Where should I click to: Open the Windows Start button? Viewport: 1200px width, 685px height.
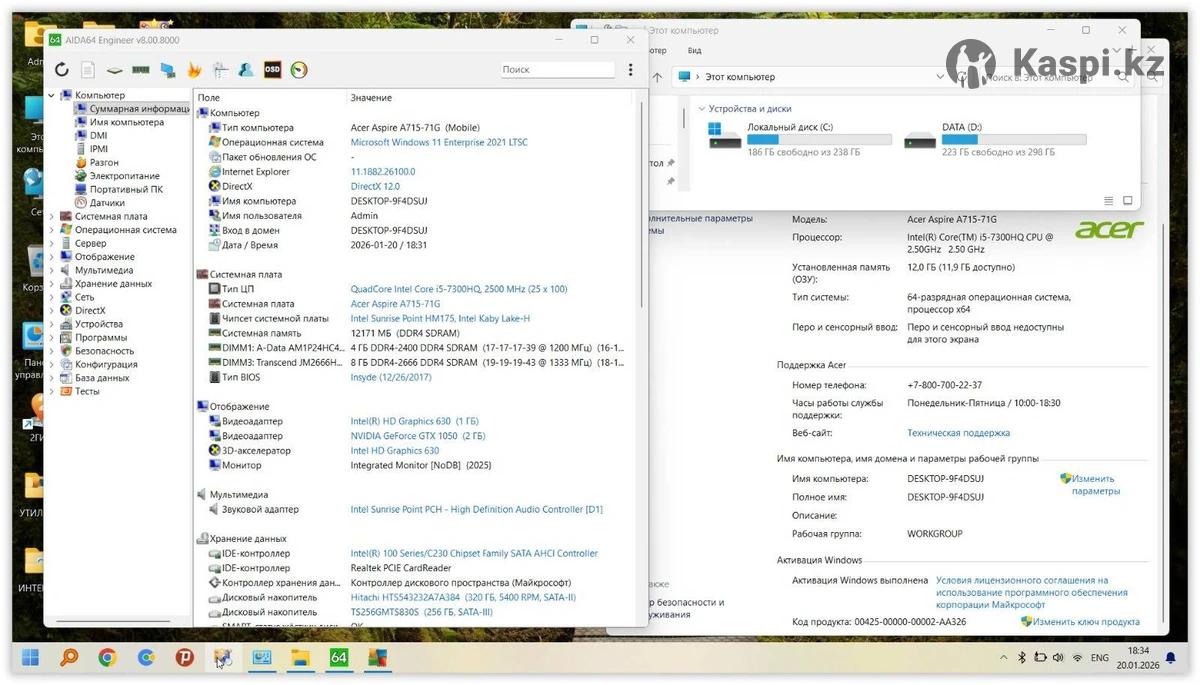(30, 657)
